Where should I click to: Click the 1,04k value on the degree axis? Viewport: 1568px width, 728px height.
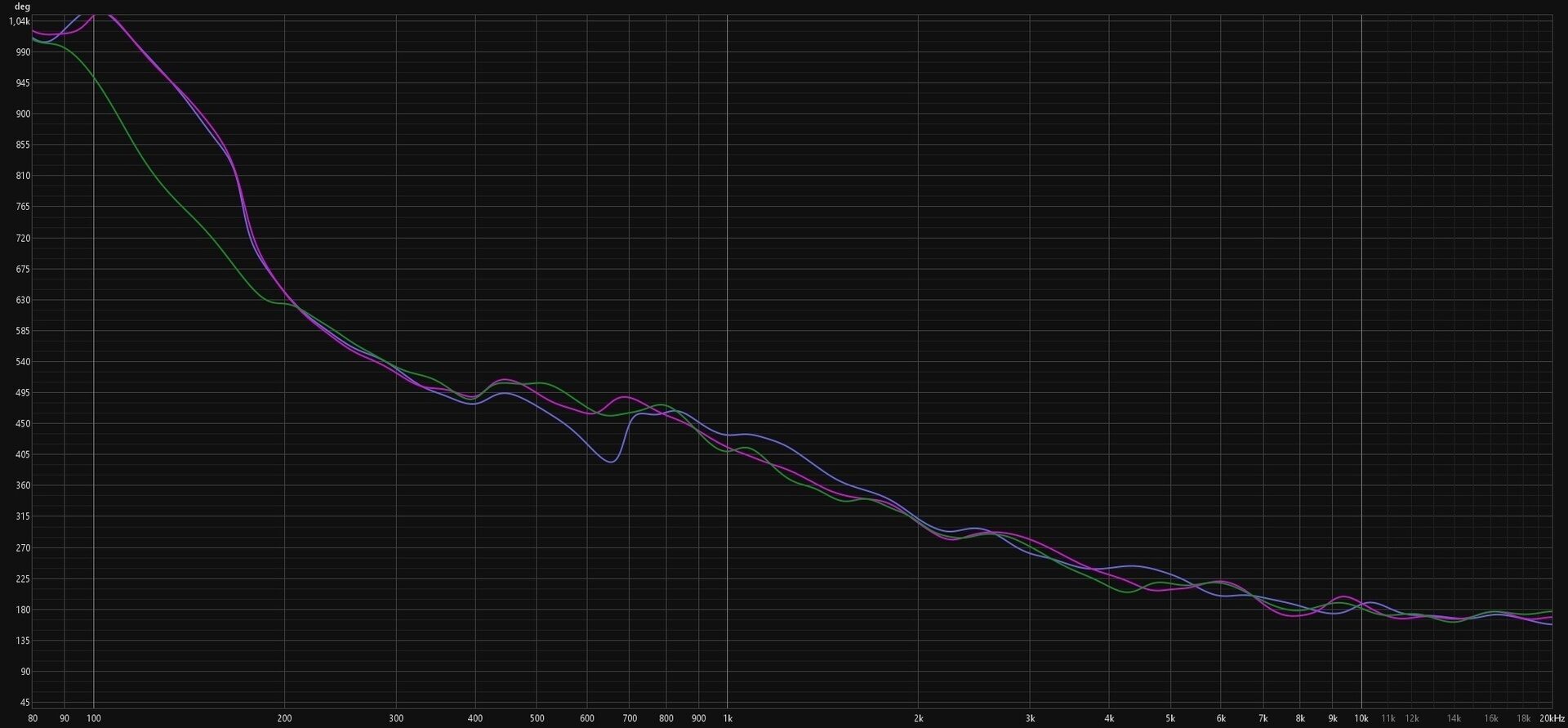click(20, 21)
